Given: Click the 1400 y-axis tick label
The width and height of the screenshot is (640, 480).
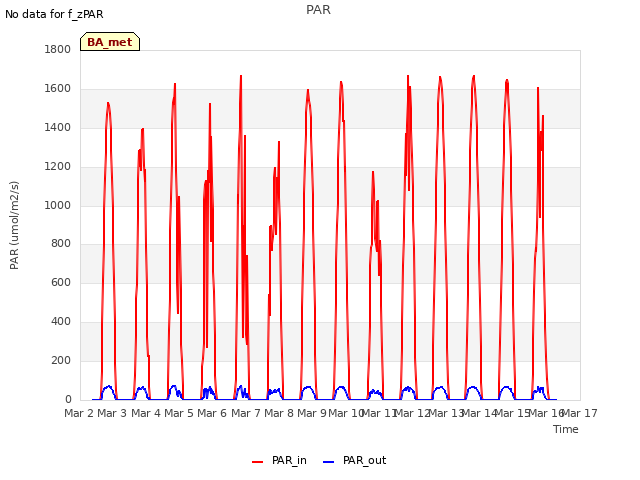Looking at the screenshot, I should [58, 127].
